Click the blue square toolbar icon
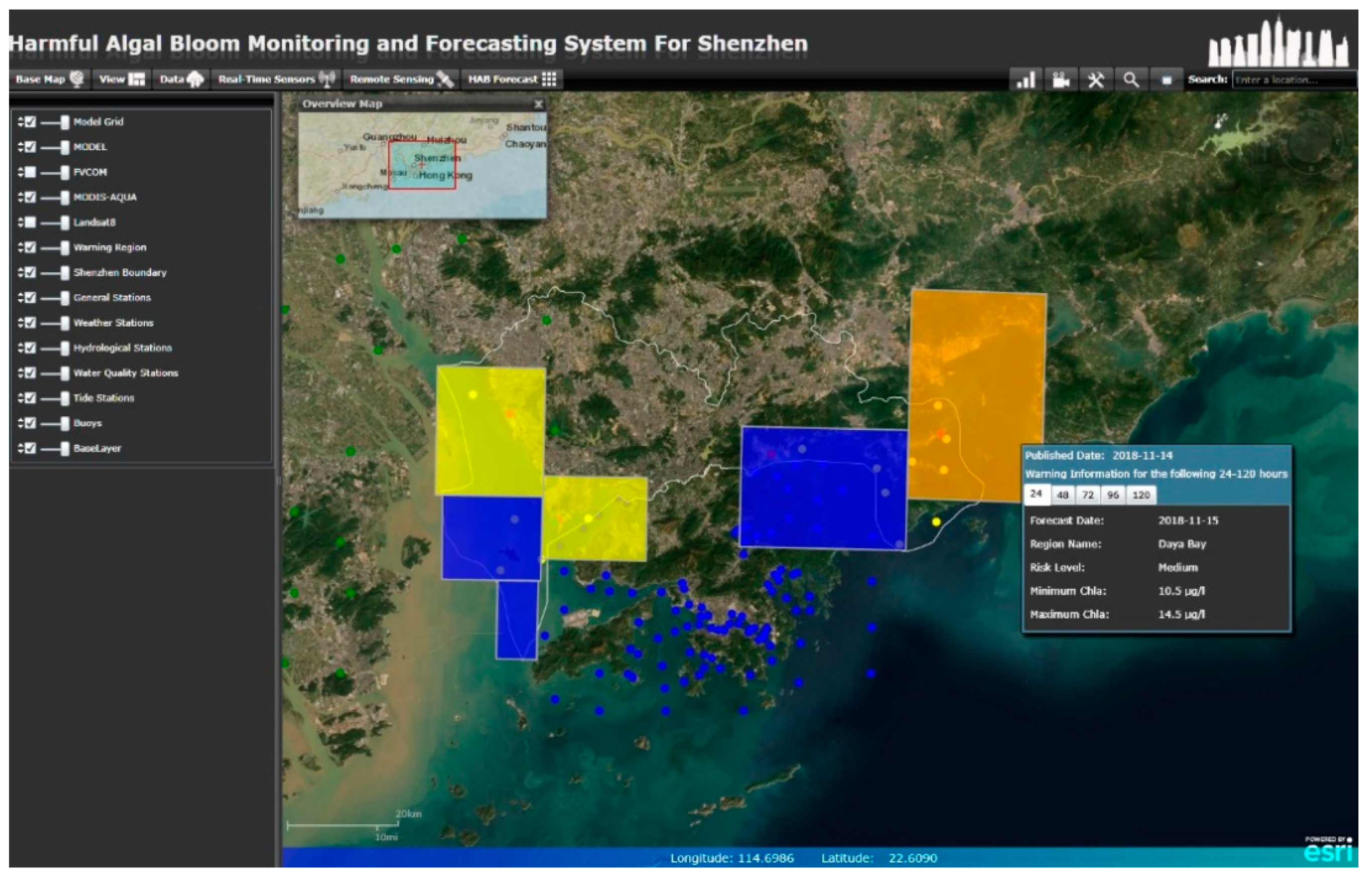 [x=1166, y=79]
